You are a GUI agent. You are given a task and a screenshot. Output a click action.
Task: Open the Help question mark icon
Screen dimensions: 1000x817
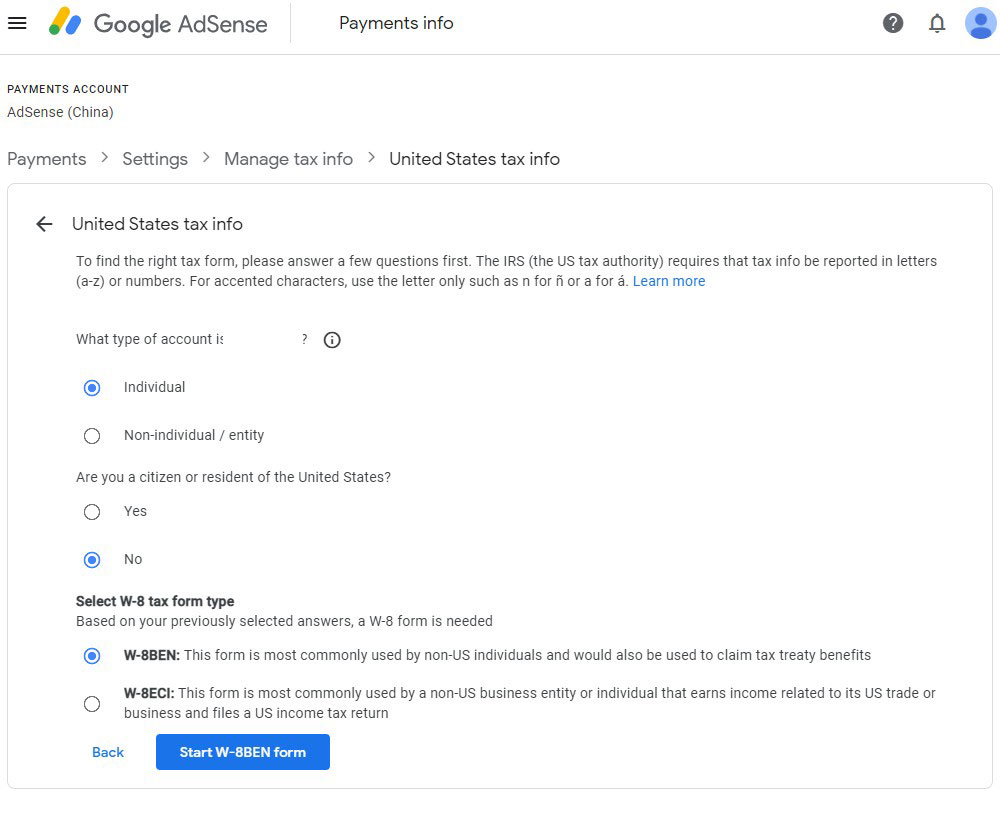[x=893, y=23]
